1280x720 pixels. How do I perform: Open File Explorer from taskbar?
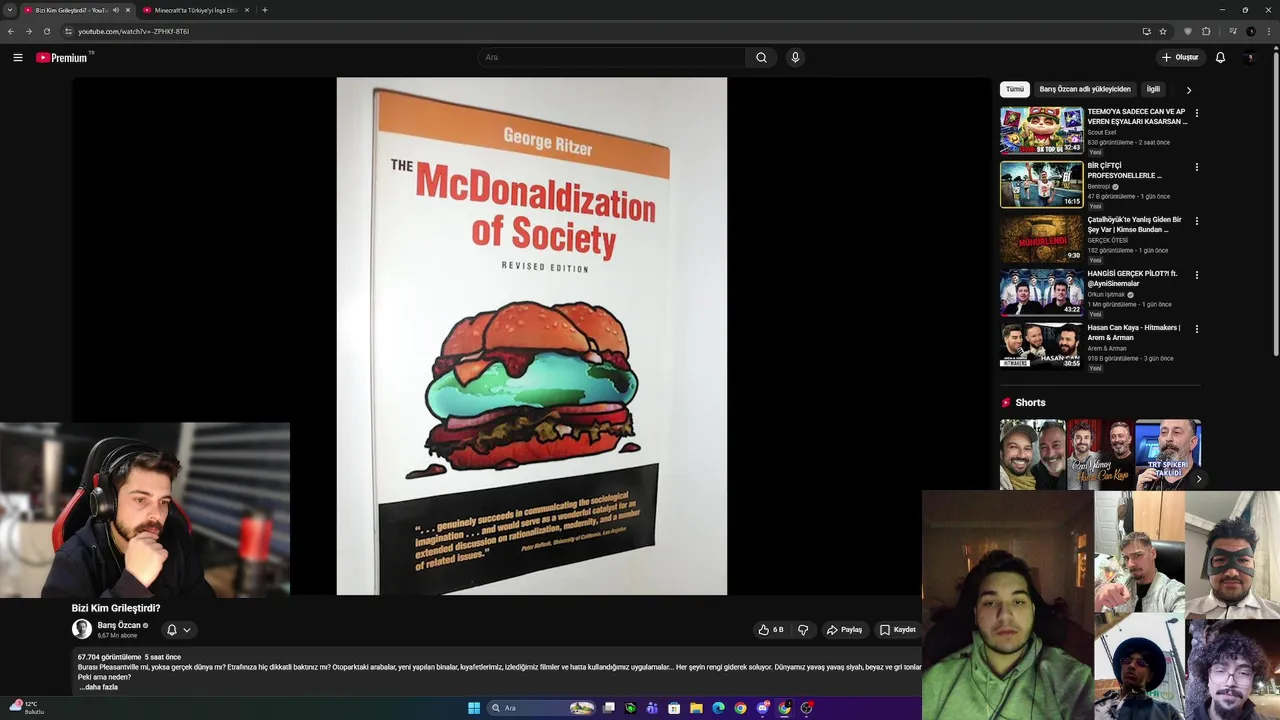point(696,708)
